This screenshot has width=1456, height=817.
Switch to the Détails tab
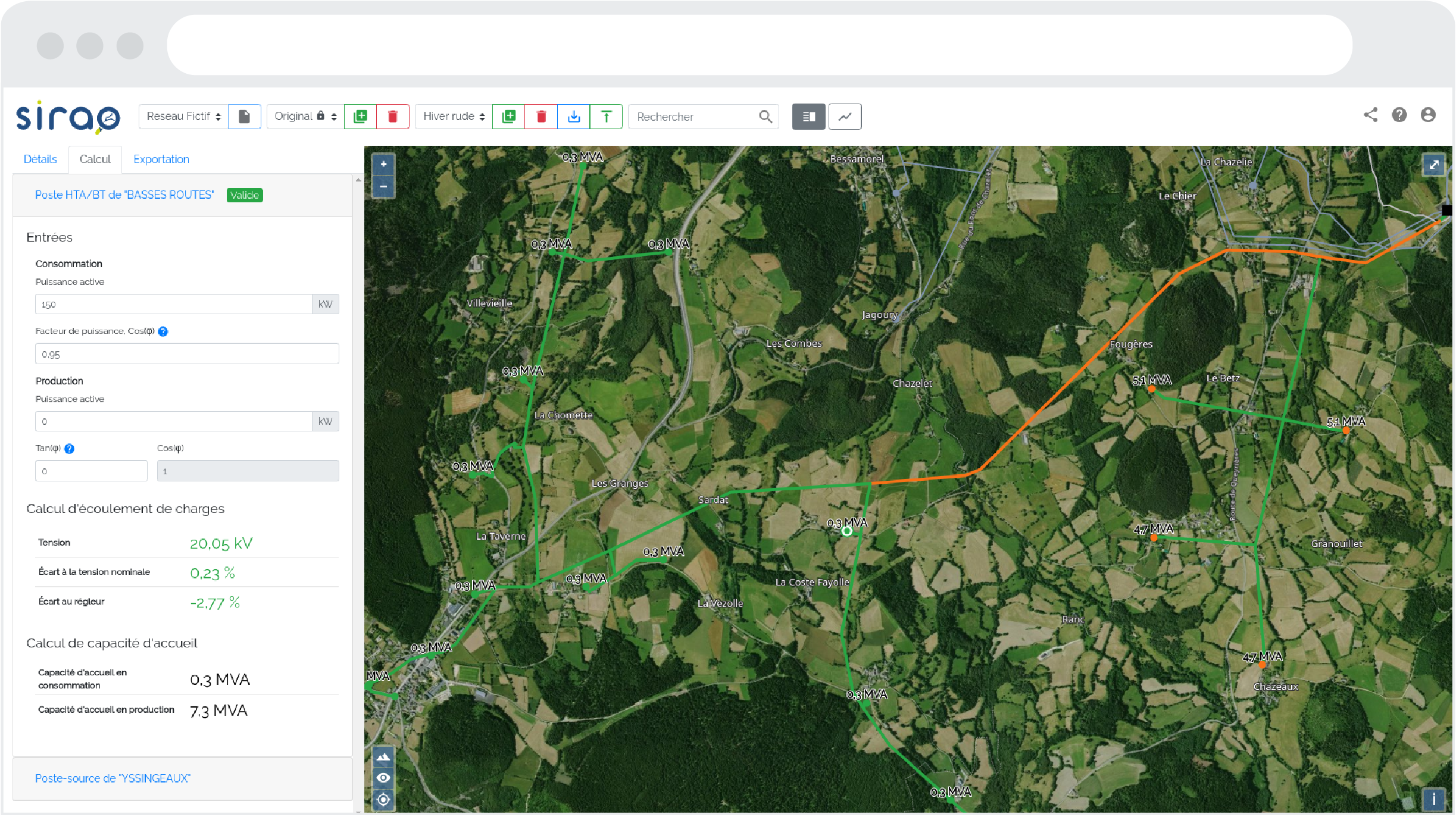pyautogui.click(x=40, y=159)
